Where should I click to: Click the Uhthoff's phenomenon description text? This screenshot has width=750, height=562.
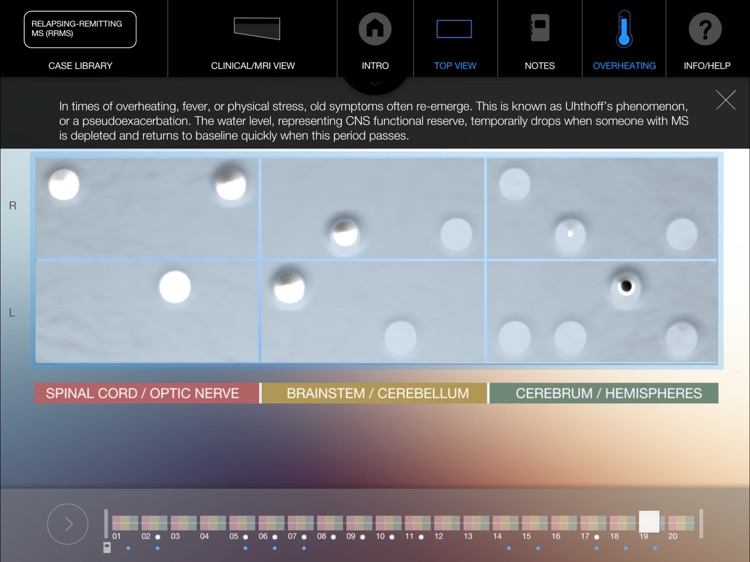pos(374,121)
